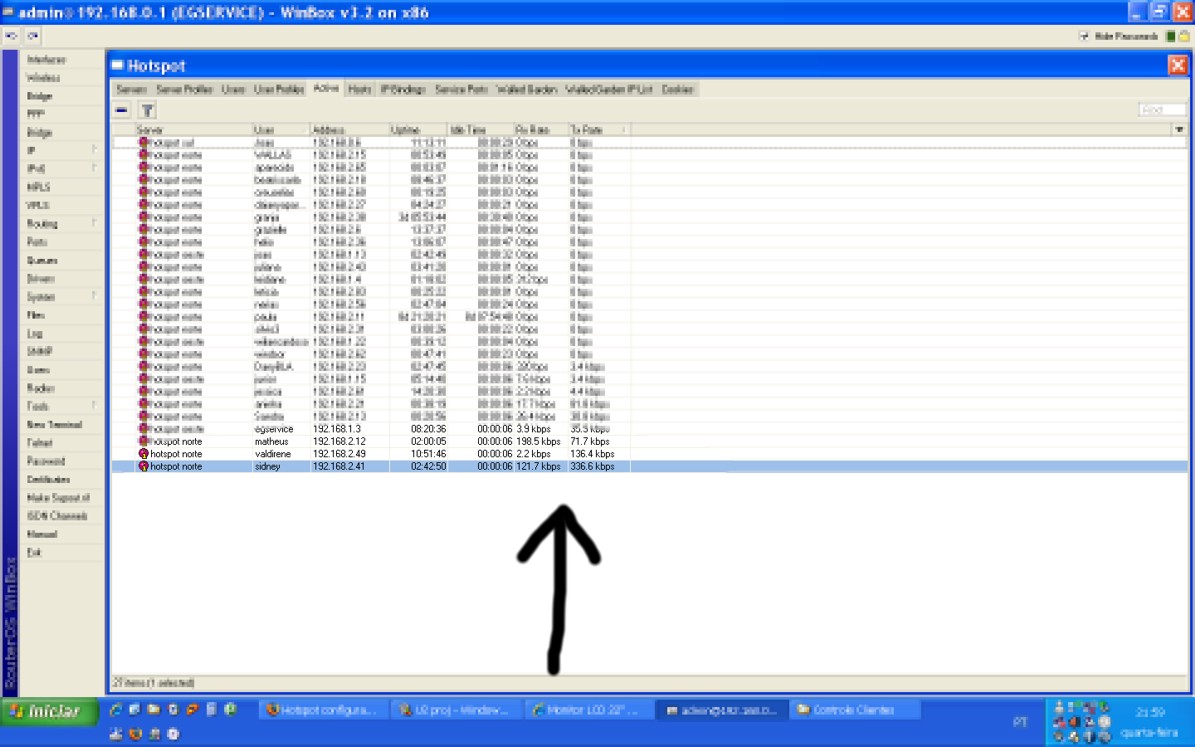Switch to the Cookies tab
Viewport: 1195px width, 747px height.
tap(678, 89)
